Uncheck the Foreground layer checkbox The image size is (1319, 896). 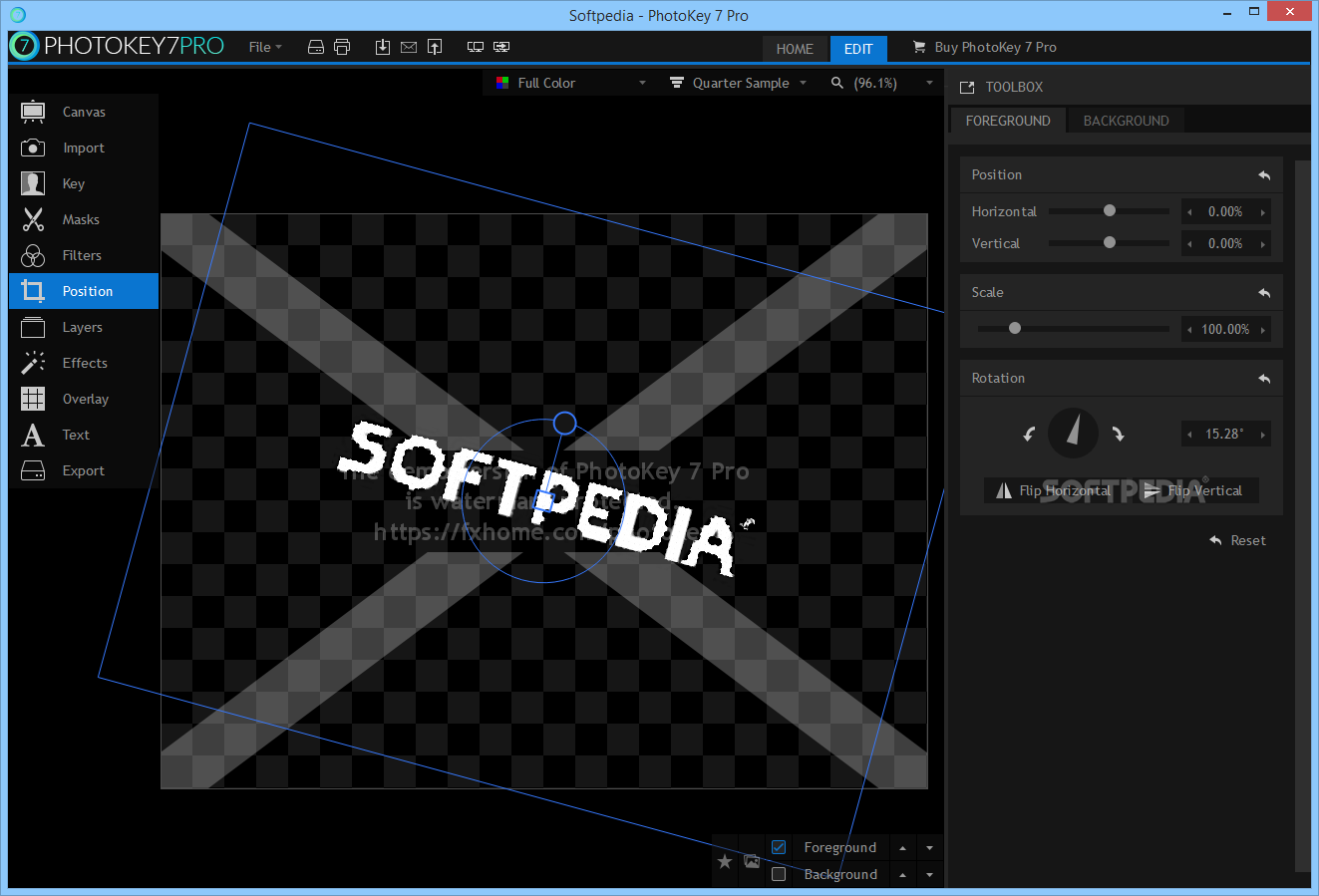pyautogui.click(x=779, y=847)
